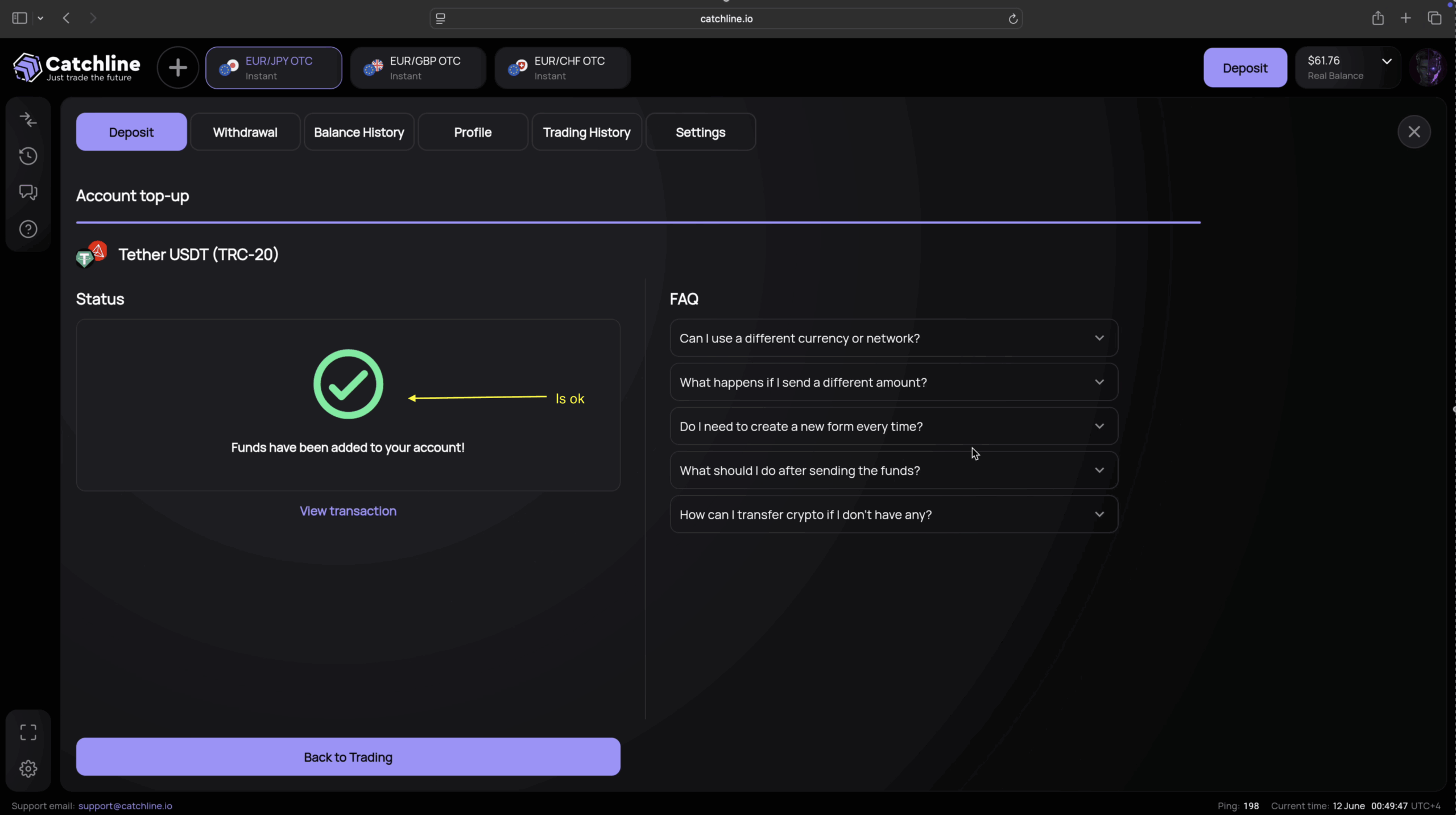Image resolution: width=1456 pixels, height=815 pixels.
Task: Open the Trading History tab
Action: coord(586,131)
